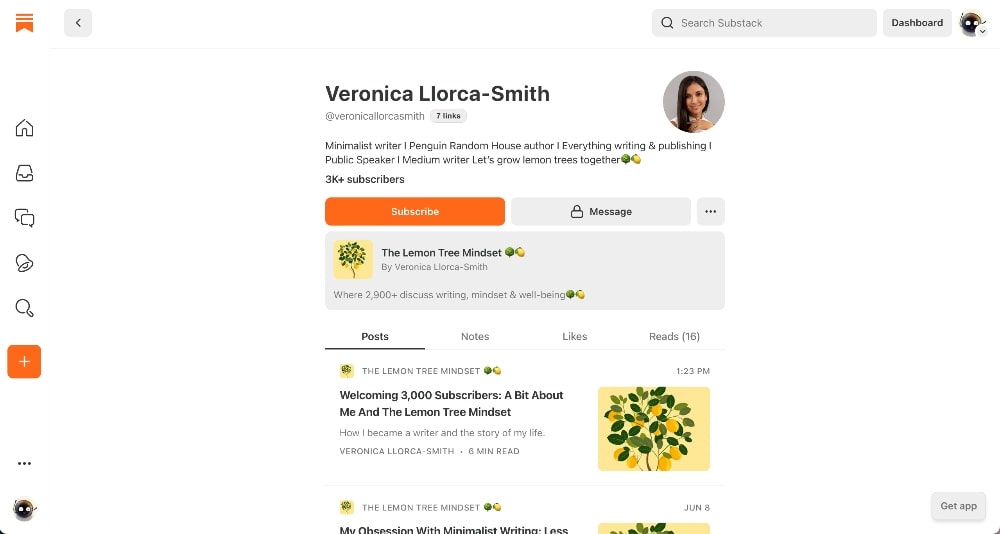Go to Home in sidebar
This screenshot has height=534, width=1000.
(25, 128)
